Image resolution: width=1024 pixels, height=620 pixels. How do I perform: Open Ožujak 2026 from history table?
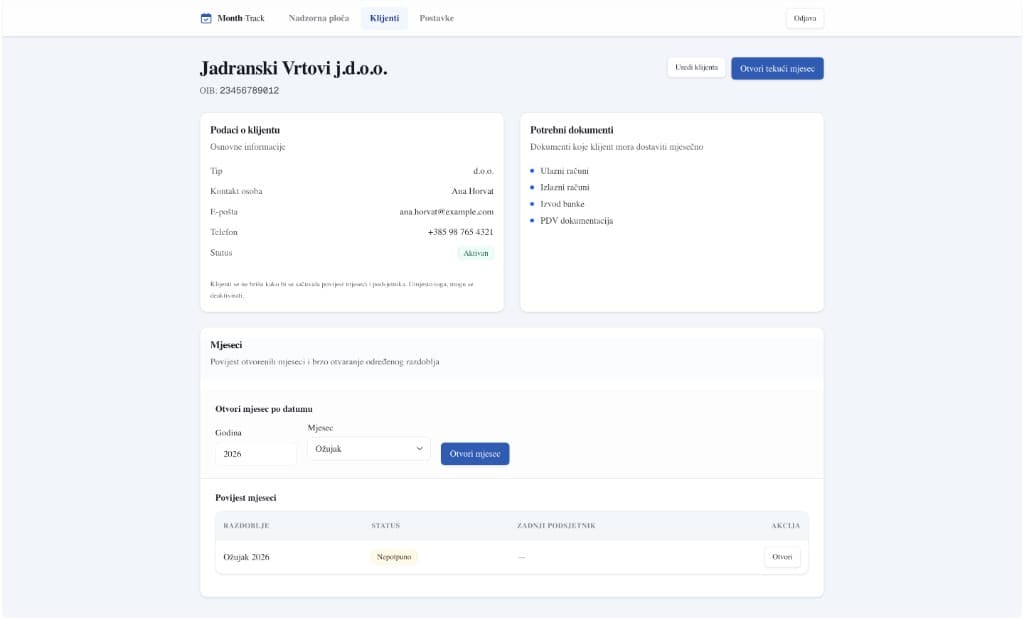coord(781,557)
